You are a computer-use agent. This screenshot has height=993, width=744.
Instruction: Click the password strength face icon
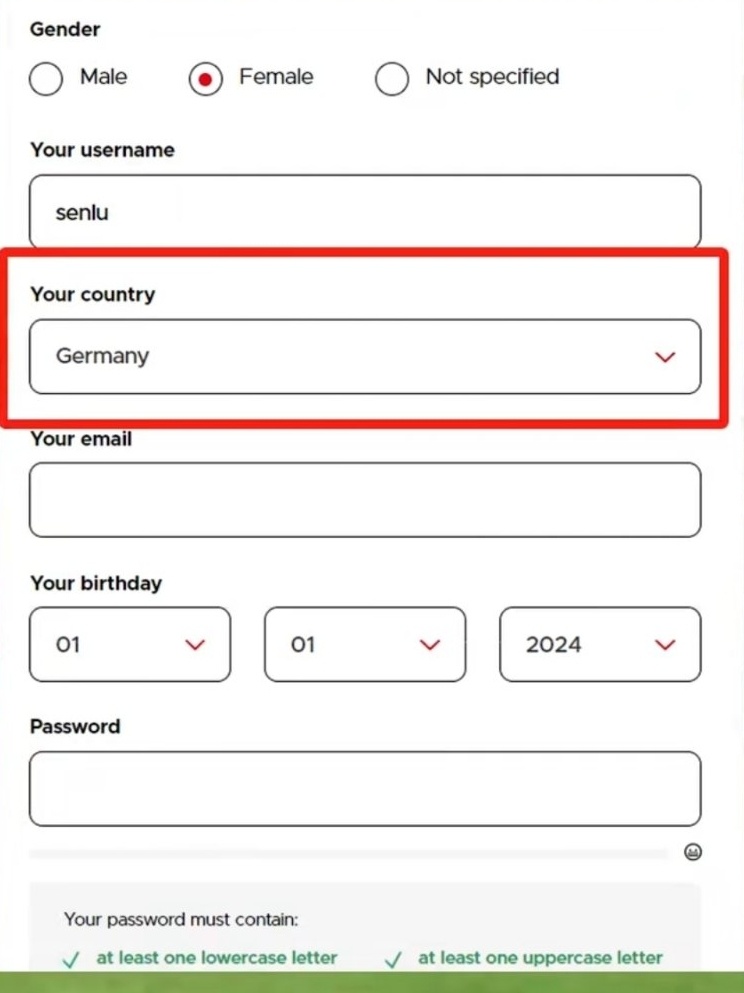692,852
